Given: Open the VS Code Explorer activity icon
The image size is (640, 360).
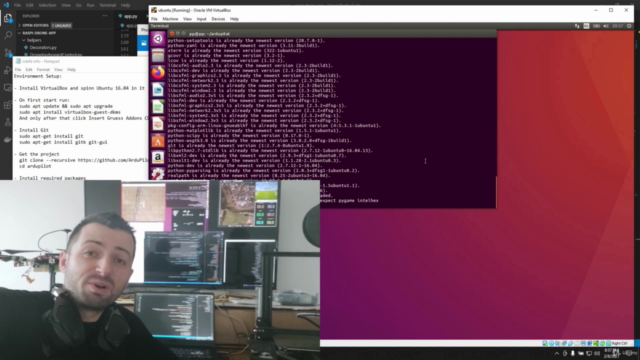Looking at the screenshot, I should [8, 18].
